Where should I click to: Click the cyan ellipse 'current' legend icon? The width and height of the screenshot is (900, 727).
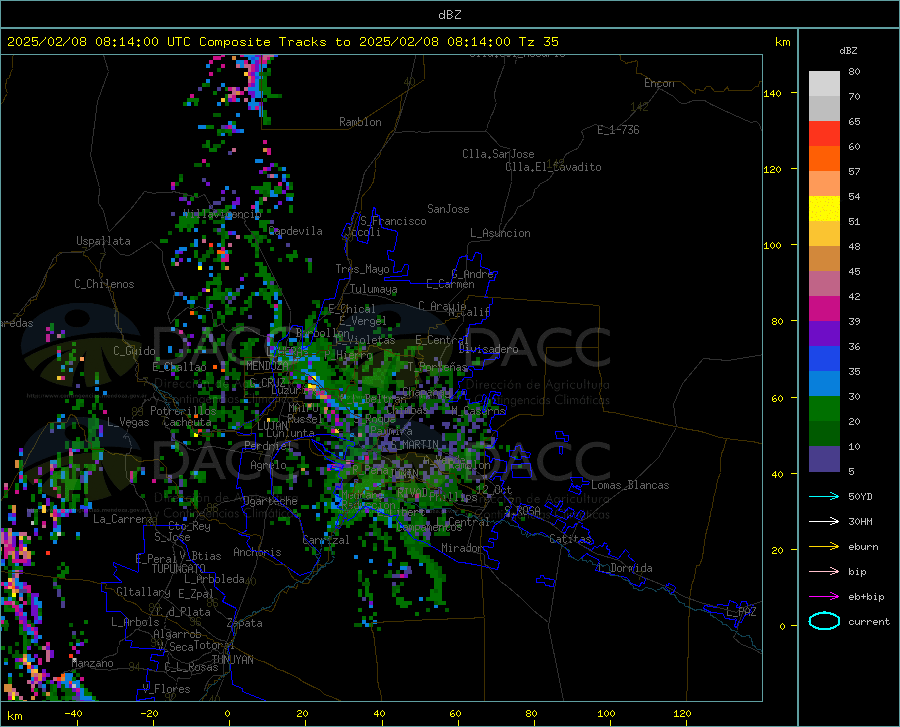pyautogui.click(x=824, y=621)
